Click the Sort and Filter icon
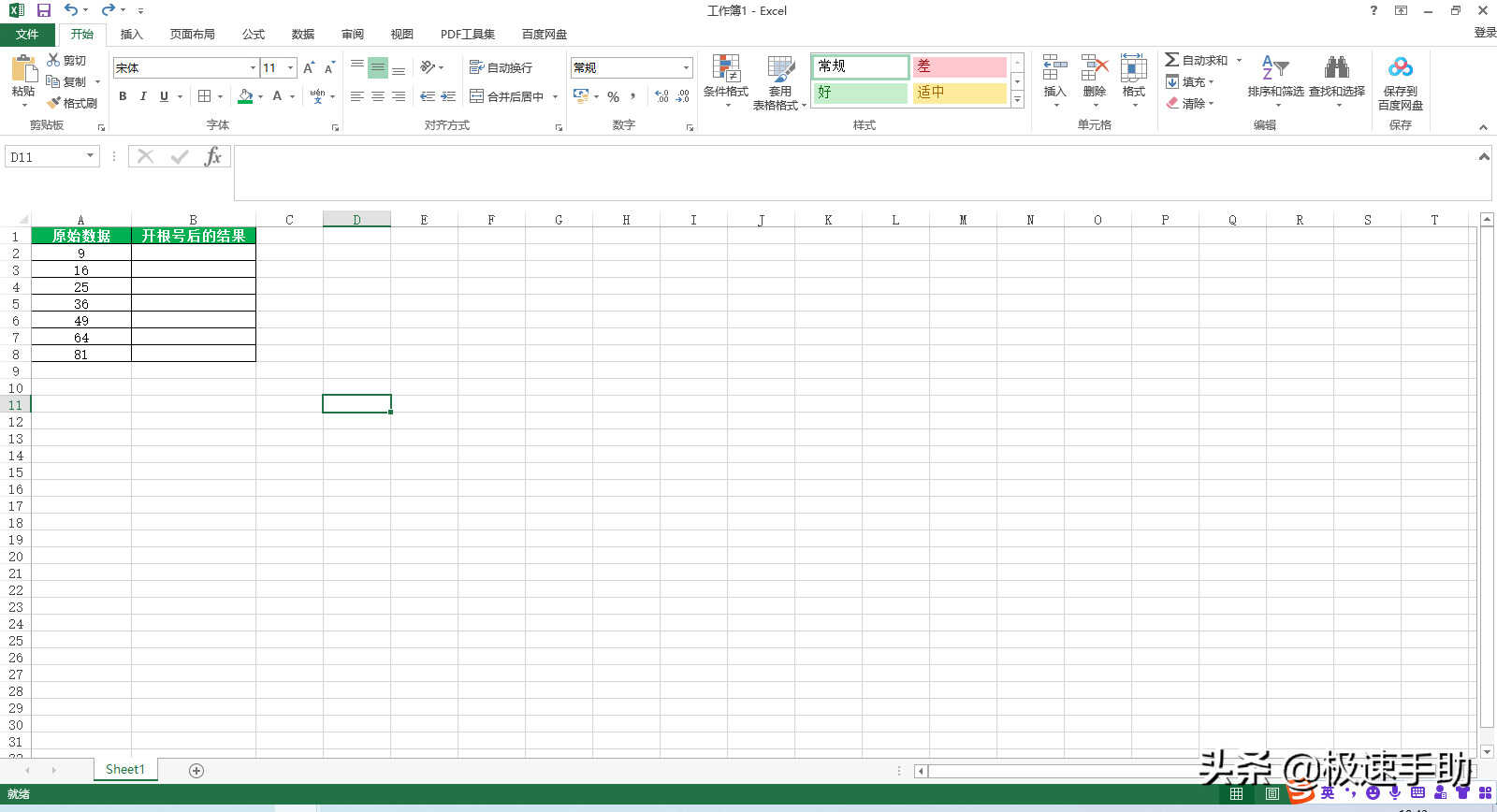The image size is (1497, 812). [1275, 68]
